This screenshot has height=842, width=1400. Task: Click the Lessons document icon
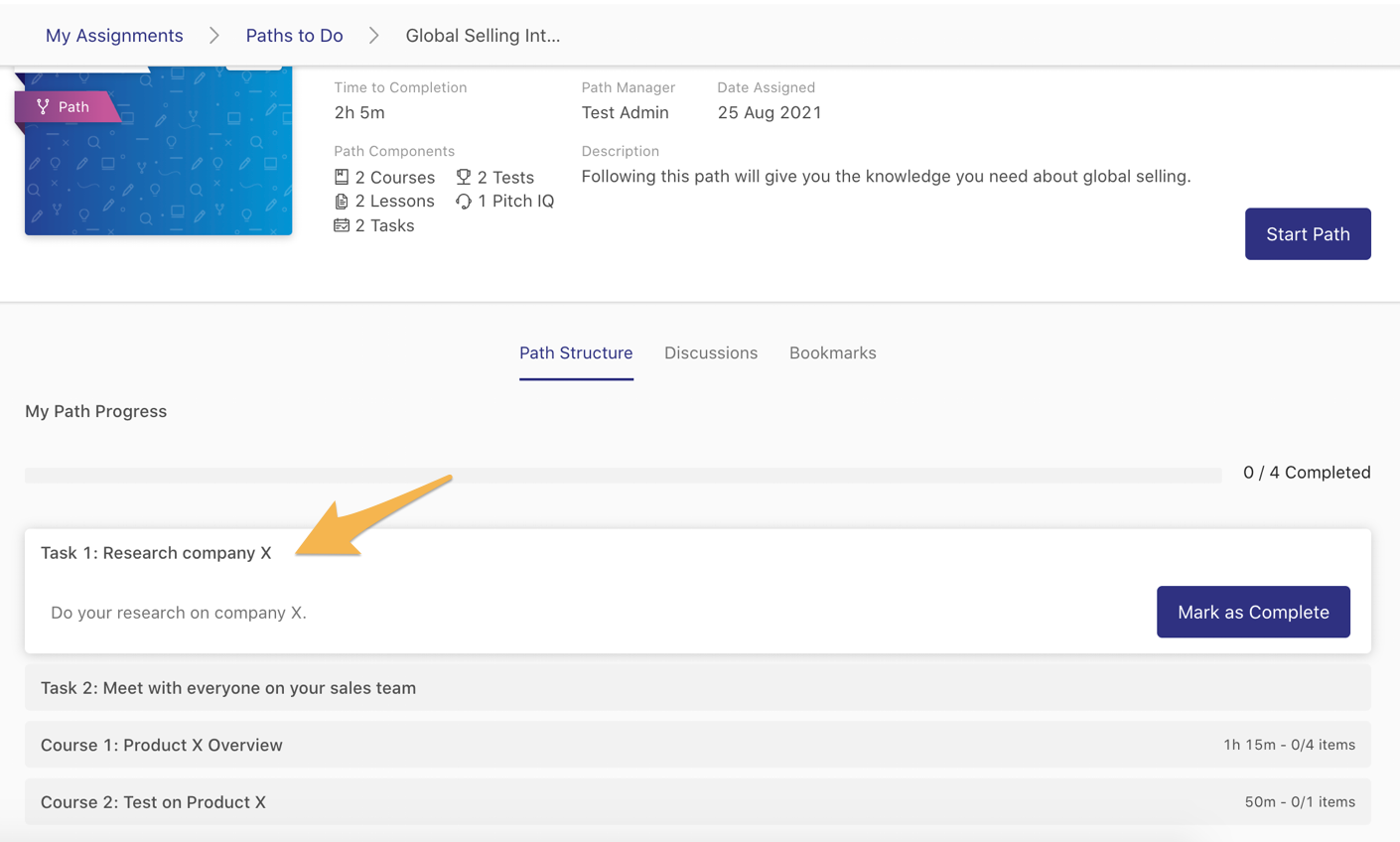(x=342, y=202)
